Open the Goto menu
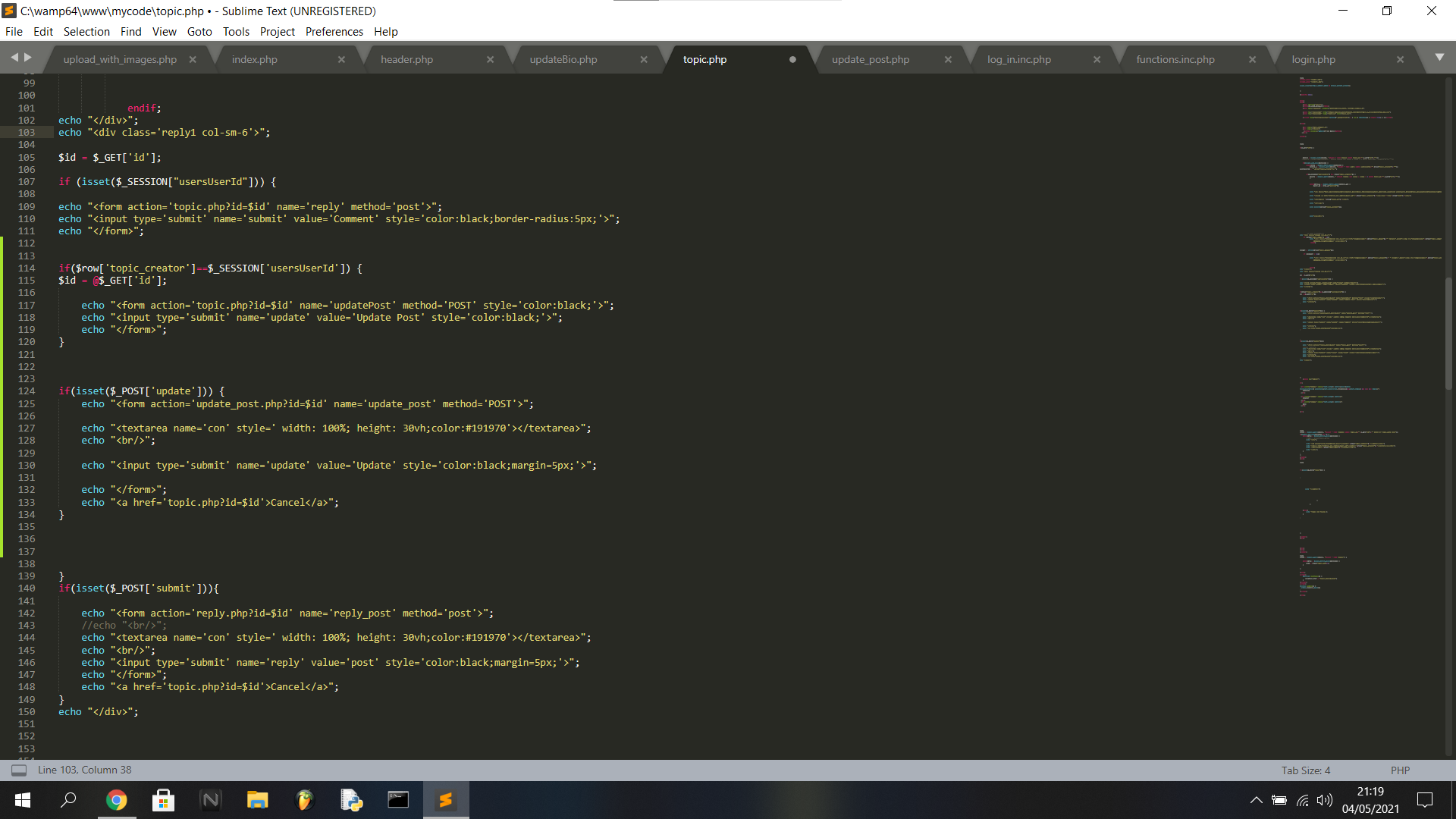 [x=199, y=31]
